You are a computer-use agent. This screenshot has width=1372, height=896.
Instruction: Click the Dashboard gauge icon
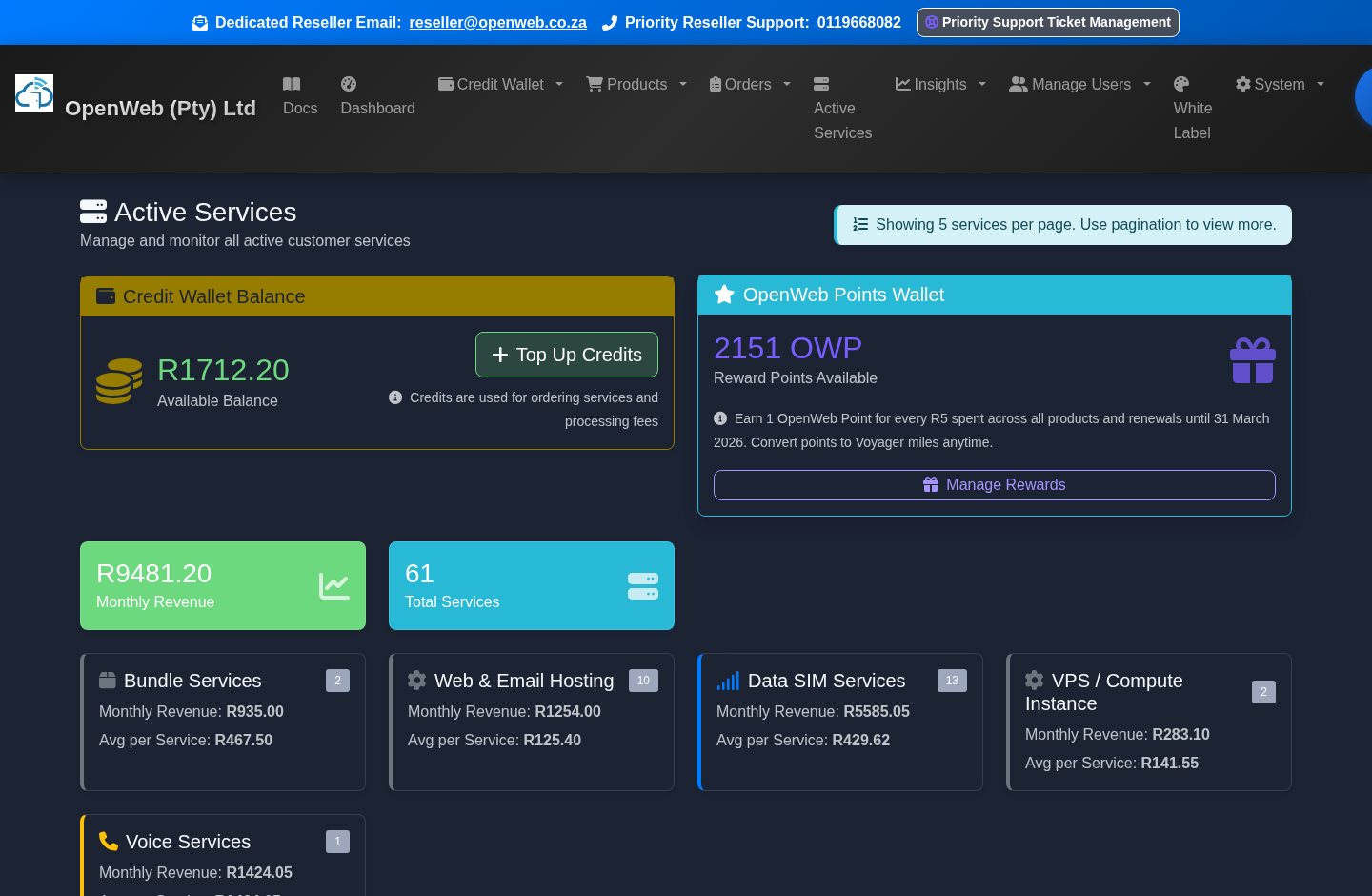pyautogui.click(x=349, y=84)
